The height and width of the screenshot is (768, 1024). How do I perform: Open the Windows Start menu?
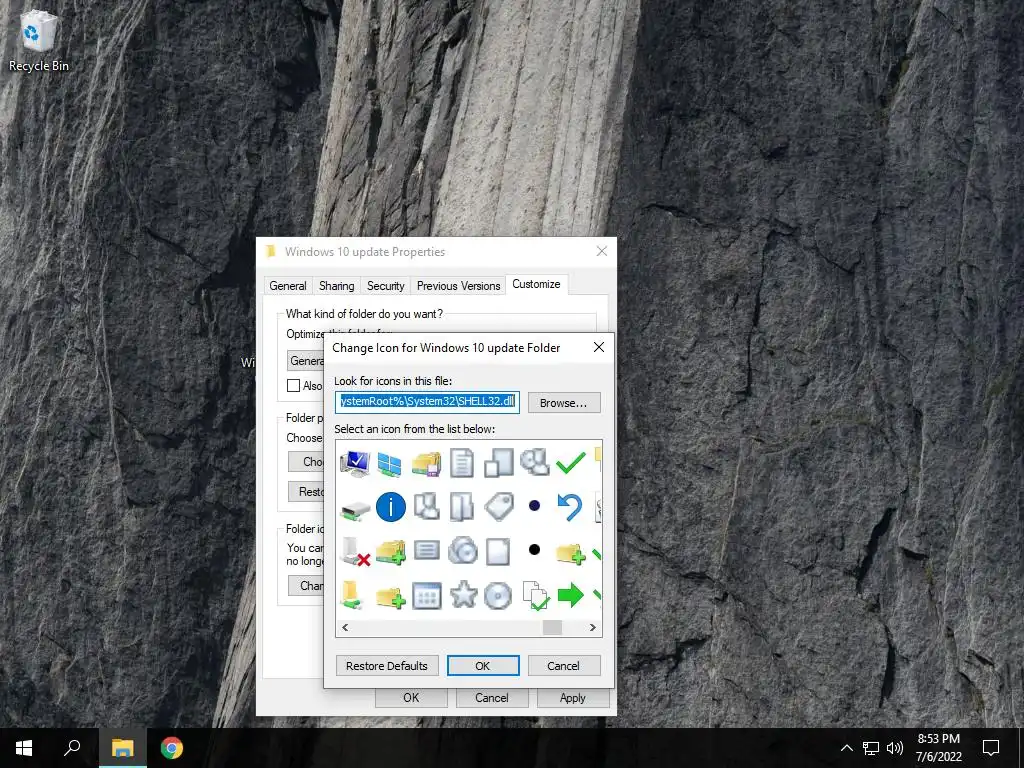[24, 748]
